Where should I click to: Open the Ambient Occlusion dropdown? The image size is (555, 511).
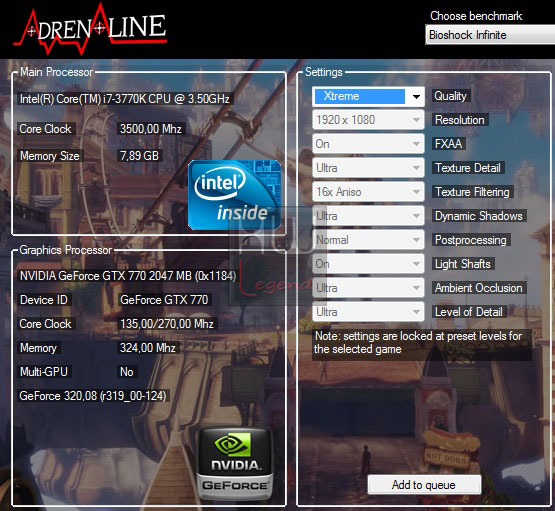tap(368, 288)
